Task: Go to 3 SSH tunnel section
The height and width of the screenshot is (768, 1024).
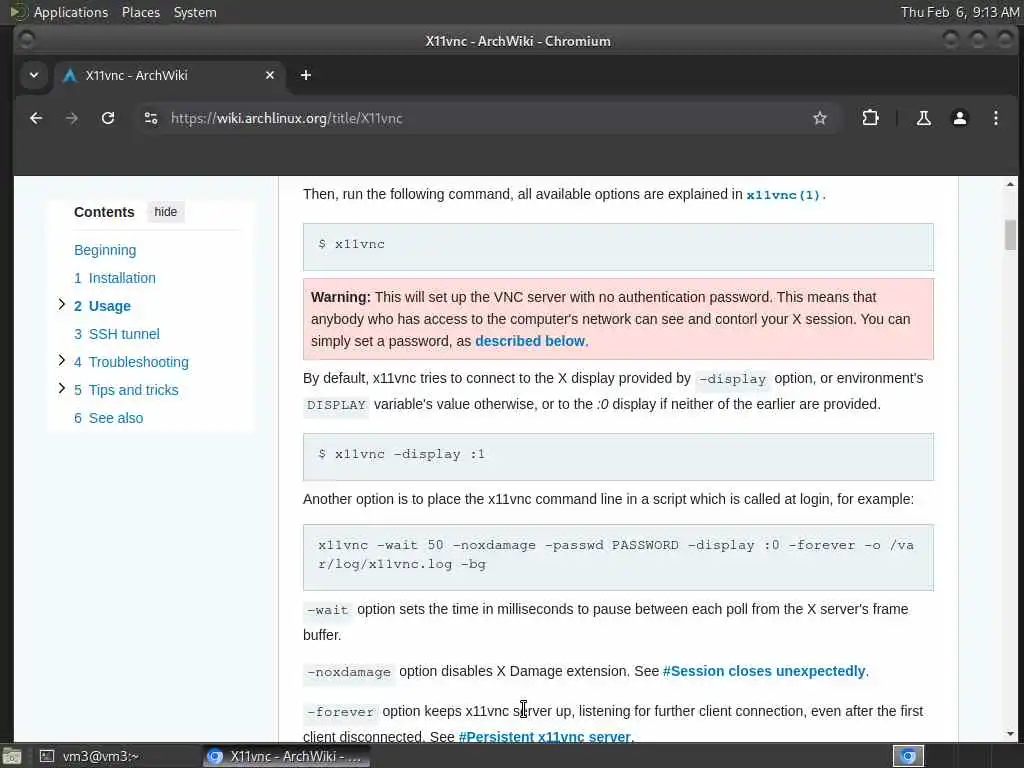Action: [117, 334]
